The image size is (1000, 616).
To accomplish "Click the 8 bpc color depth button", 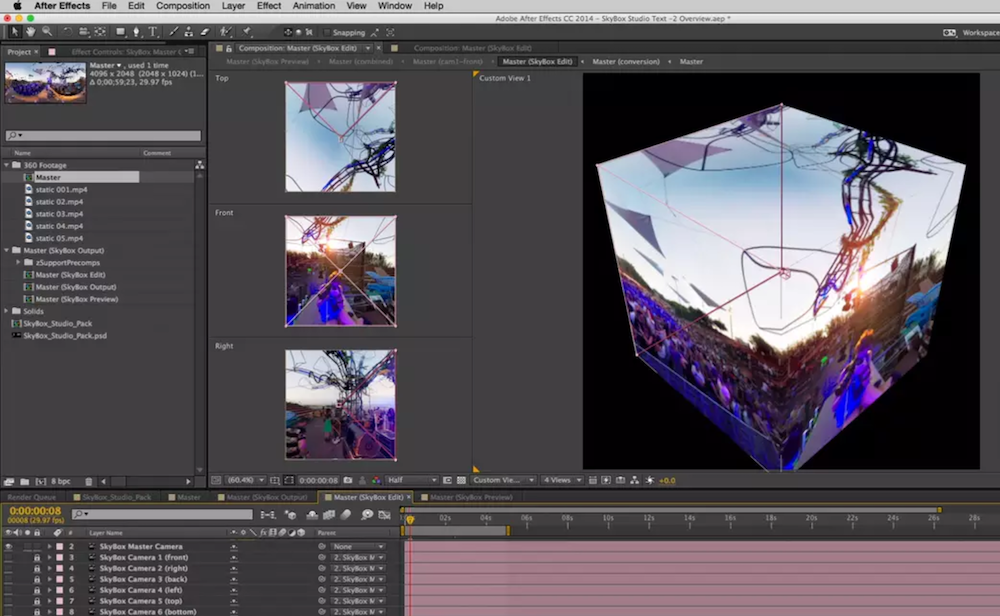I will click(x=61, y=481).
